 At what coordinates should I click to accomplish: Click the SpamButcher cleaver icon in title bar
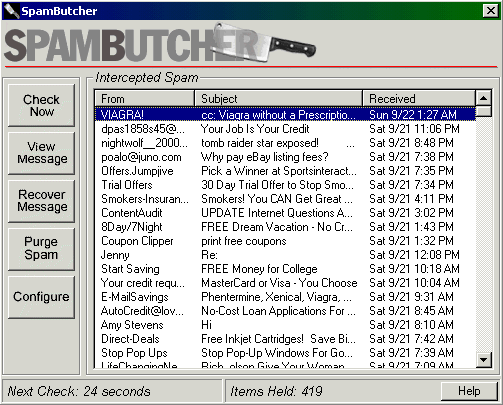(x=11, y=11)
